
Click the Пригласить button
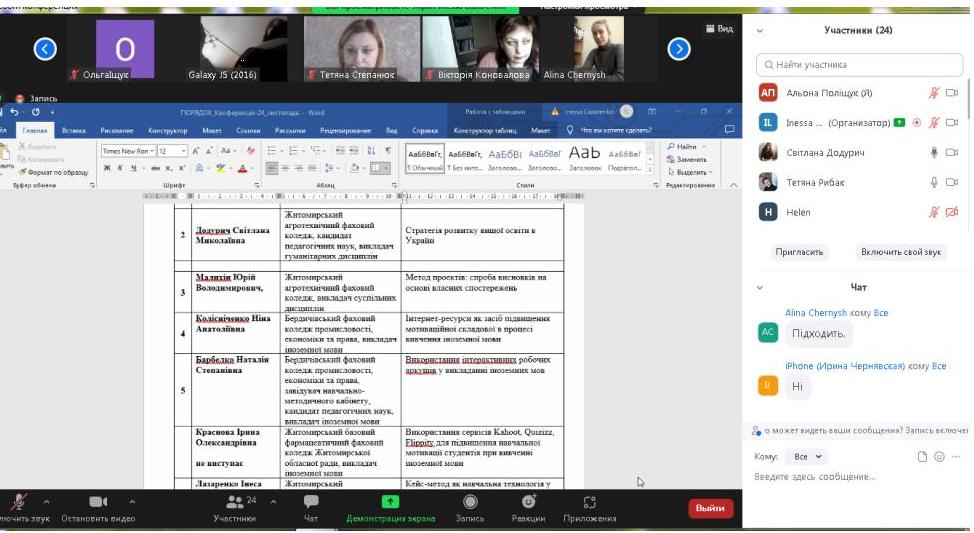[799, 252]
